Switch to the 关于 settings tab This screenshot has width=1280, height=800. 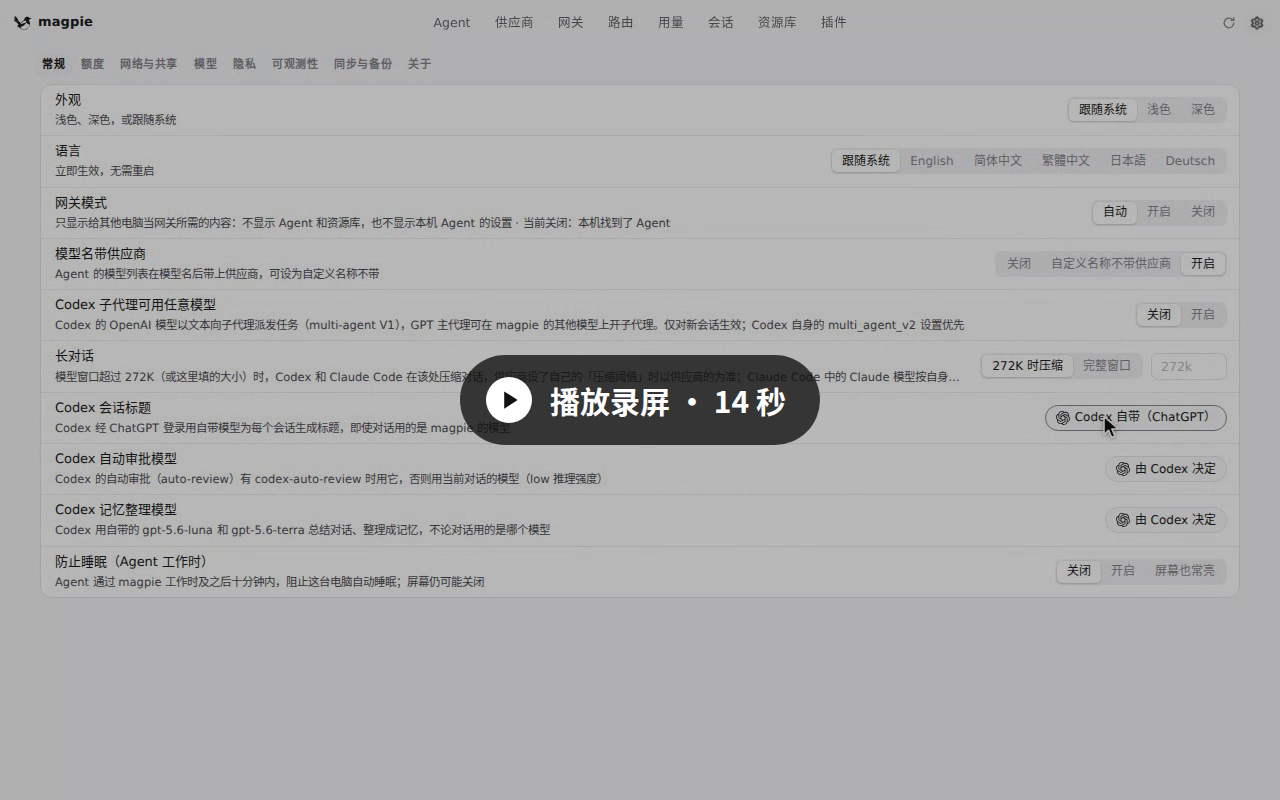point(419,64)
